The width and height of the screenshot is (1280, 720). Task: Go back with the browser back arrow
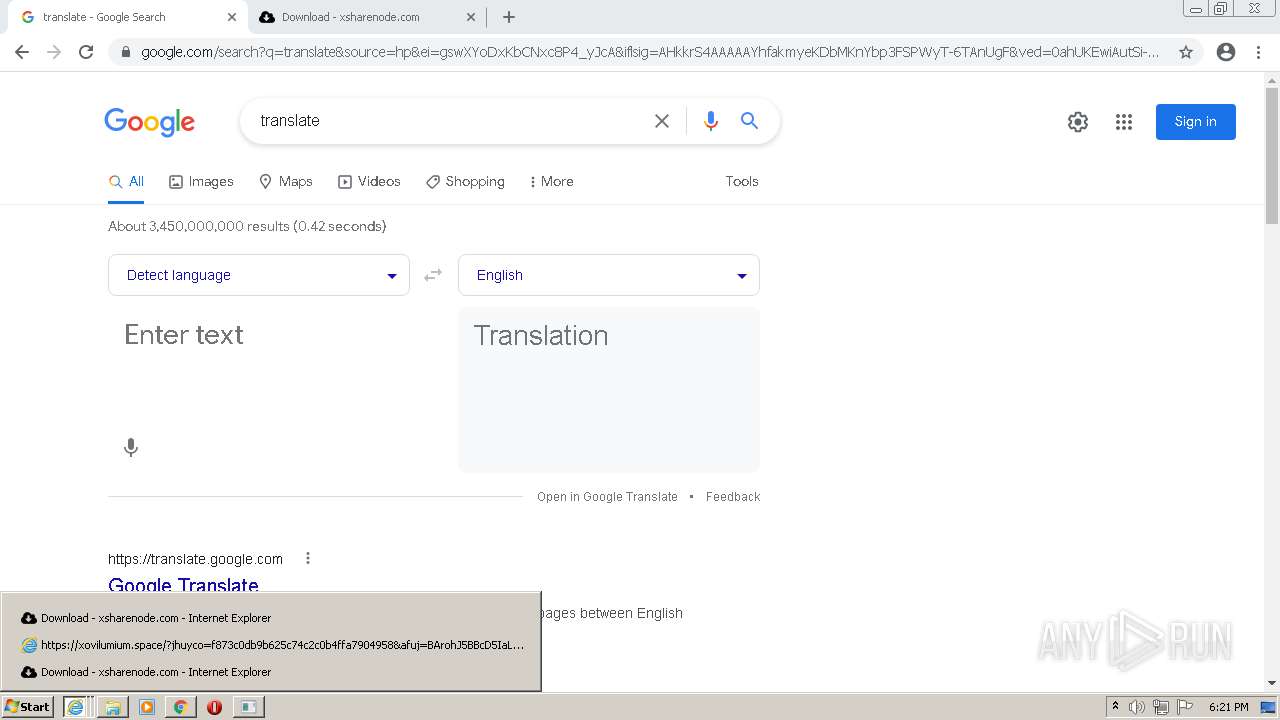coord(22,52)
